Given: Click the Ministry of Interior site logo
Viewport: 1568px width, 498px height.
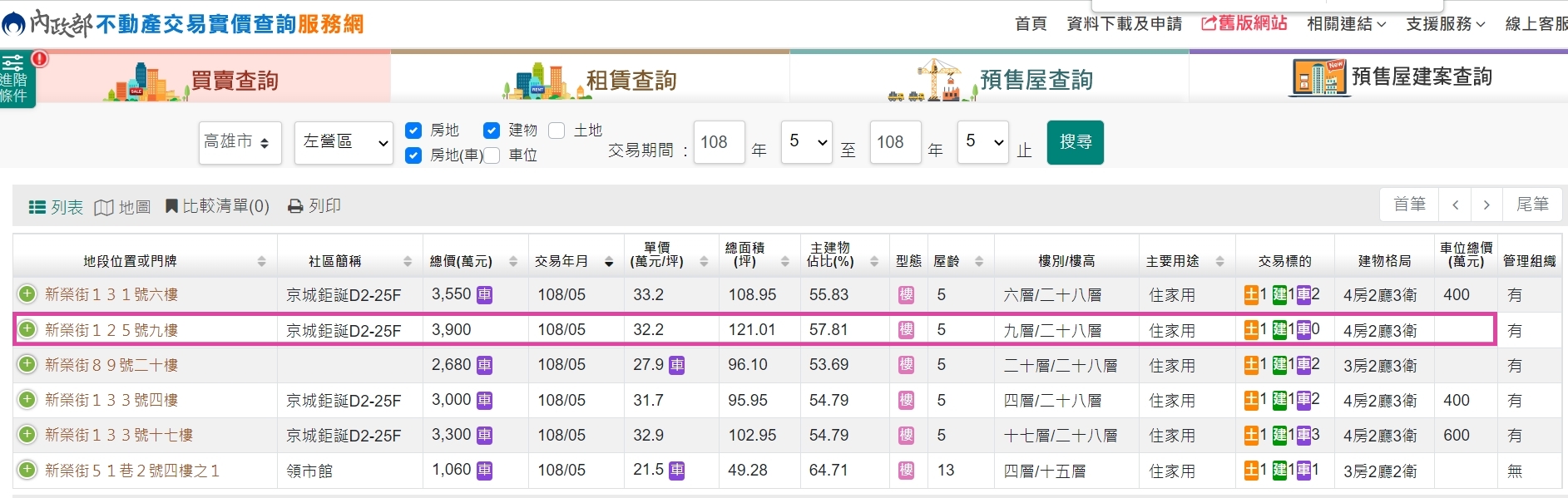Looking at the screenshot, I should click(x=183, y=23).
